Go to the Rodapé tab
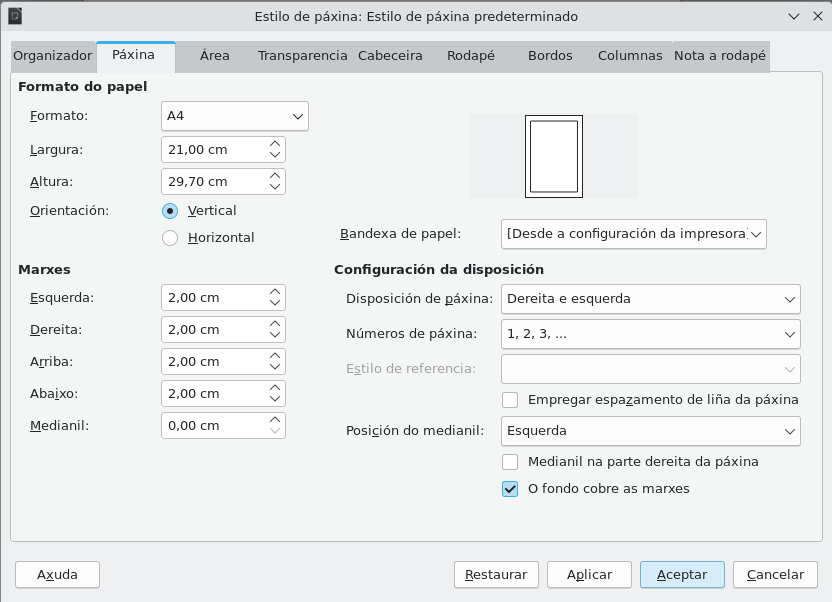The width and height of the screenshot is (832, 602). click(471, 56)
